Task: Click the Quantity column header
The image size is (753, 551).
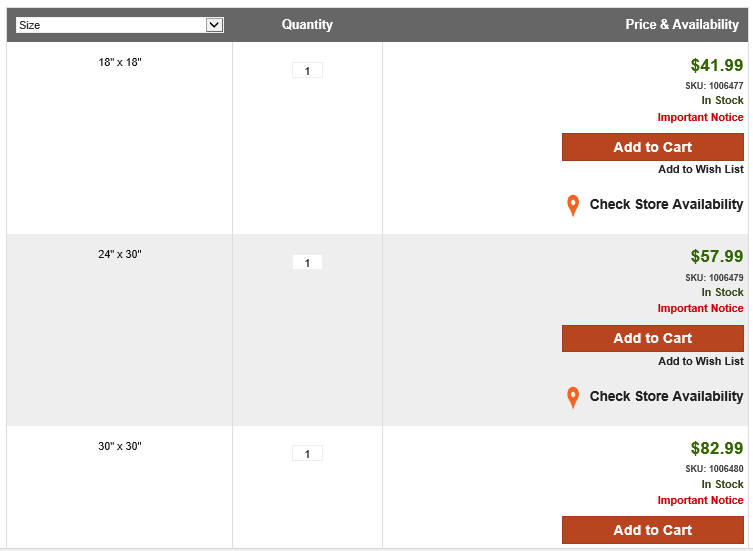Action: click(307, 24)
